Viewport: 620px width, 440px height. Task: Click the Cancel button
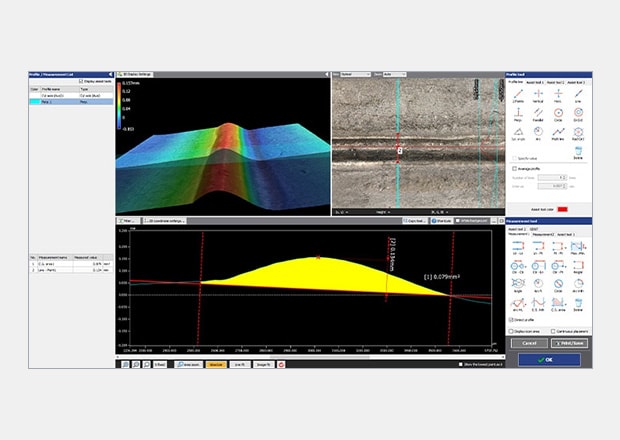click(527, 342)
